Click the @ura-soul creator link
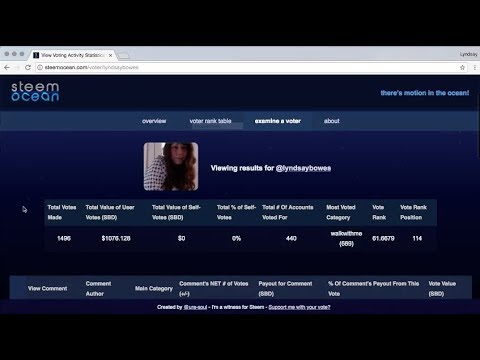 [x=195, y=307]
